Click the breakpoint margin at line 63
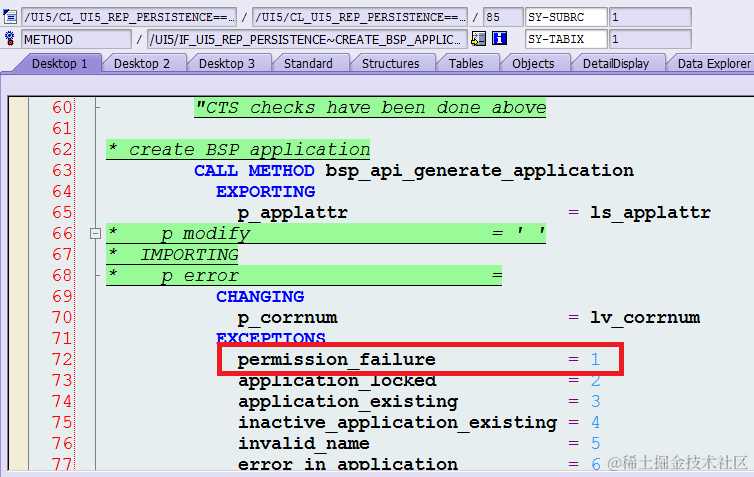This screenshot has width=754, height=477. coord(18,171)
